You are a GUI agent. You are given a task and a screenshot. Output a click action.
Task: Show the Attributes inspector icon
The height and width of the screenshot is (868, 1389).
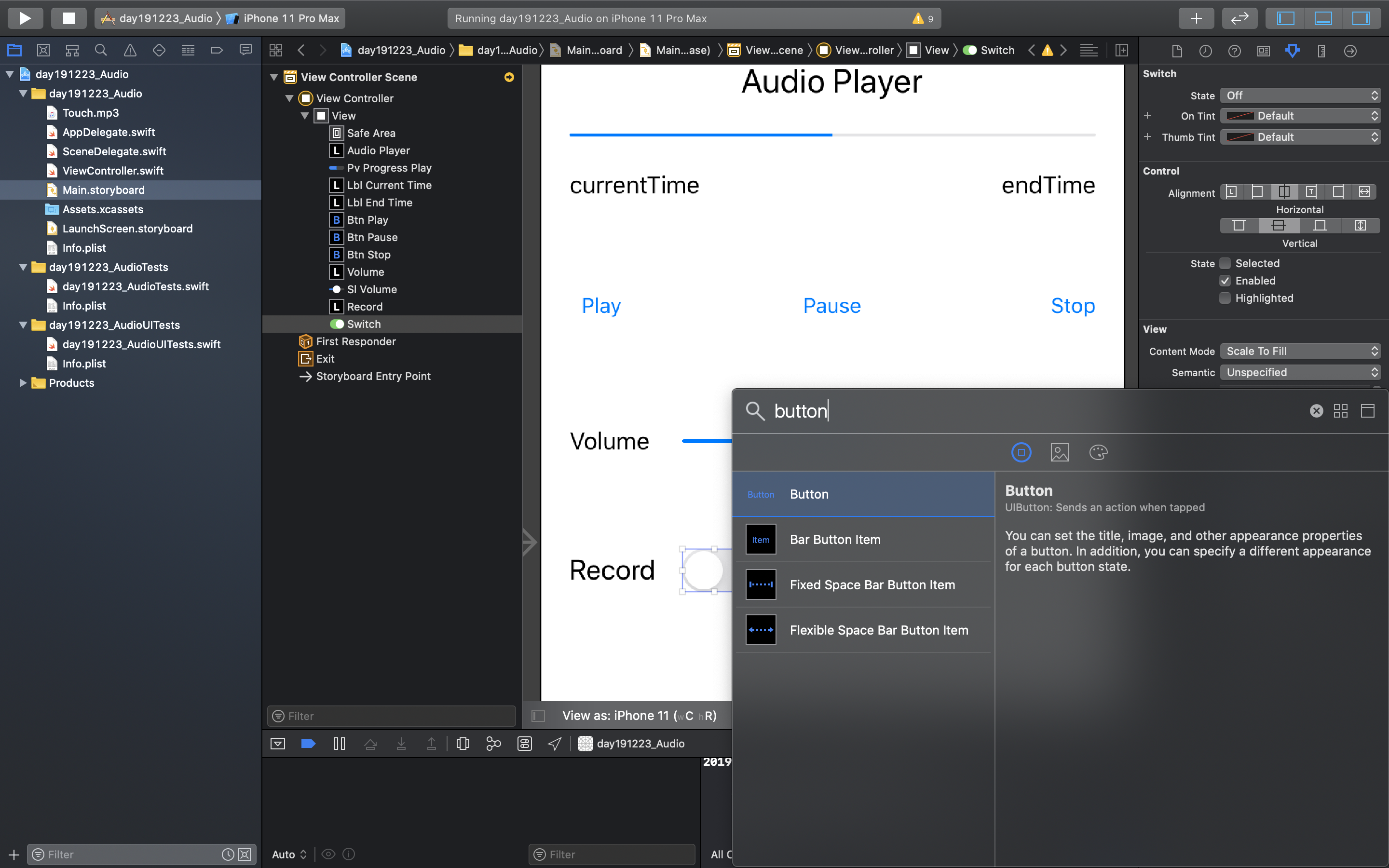point(1292,51)
